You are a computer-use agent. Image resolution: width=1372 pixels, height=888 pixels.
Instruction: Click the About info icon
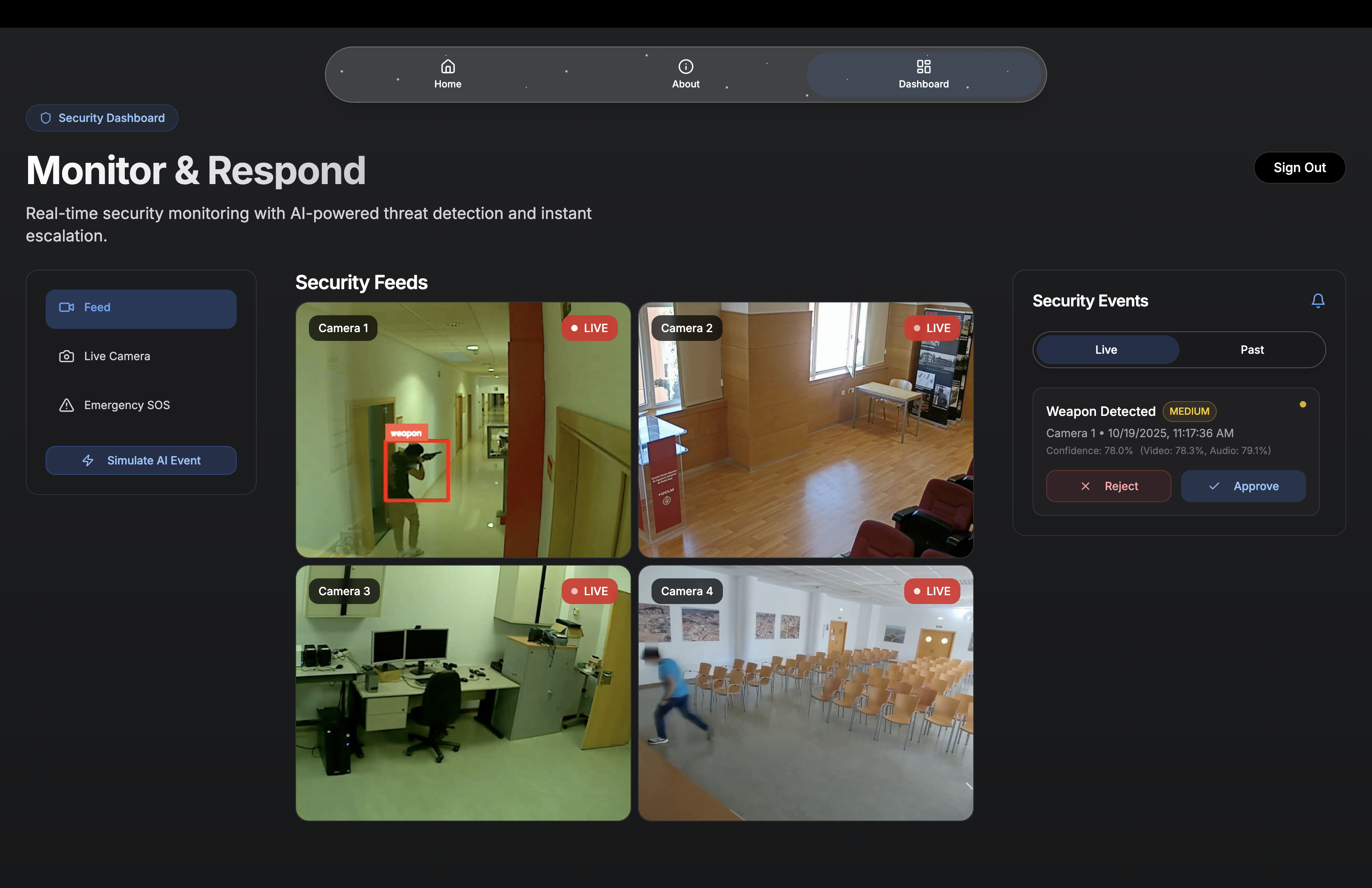click(686, 66)
